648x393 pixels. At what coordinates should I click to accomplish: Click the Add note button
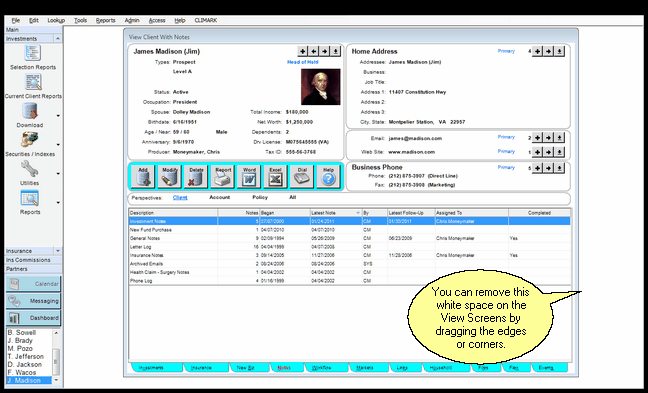143,177
